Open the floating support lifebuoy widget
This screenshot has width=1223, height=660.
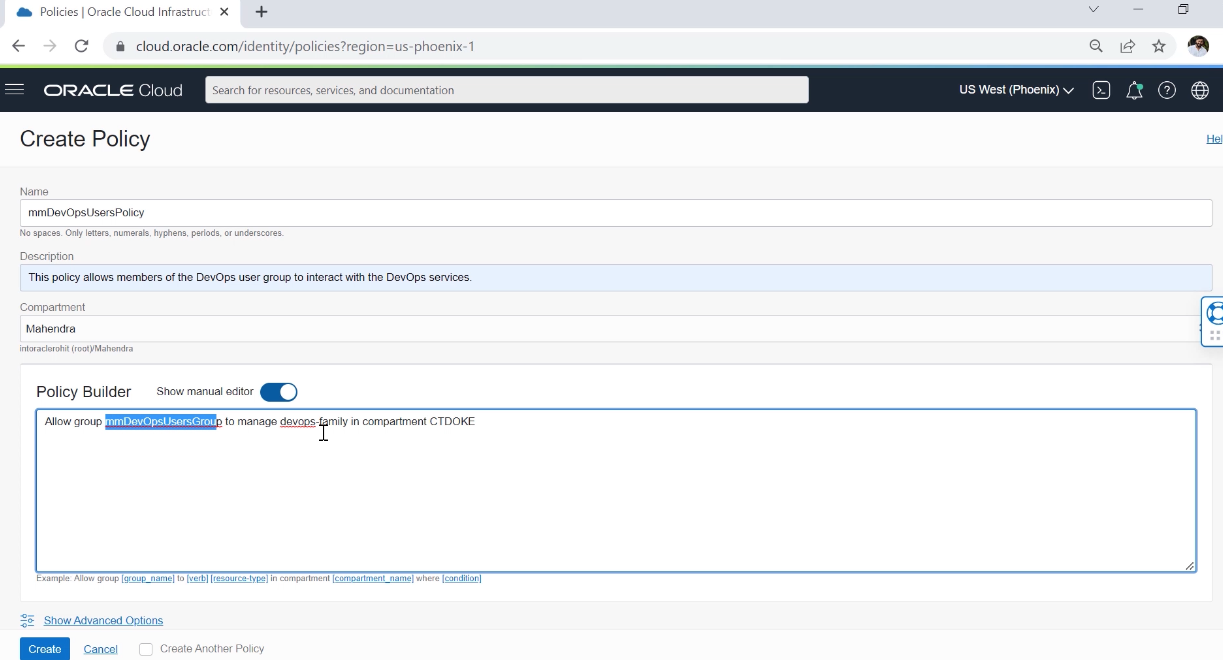click(x=1214, y=313)
